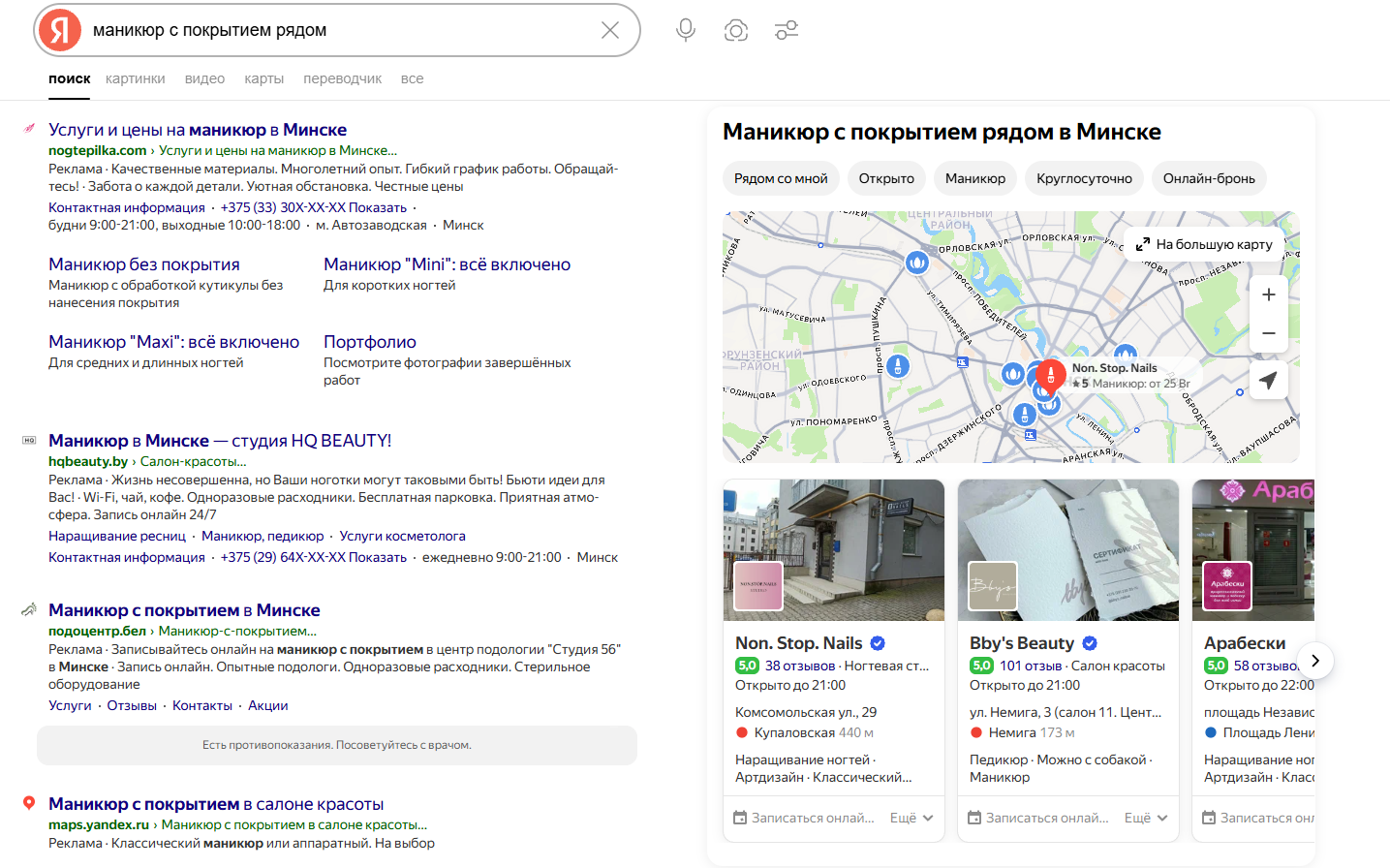The image size is (1390, 868).
Task: Open Маникюр "Mini": всё включено sitelink
Action: tap(447, 264)
